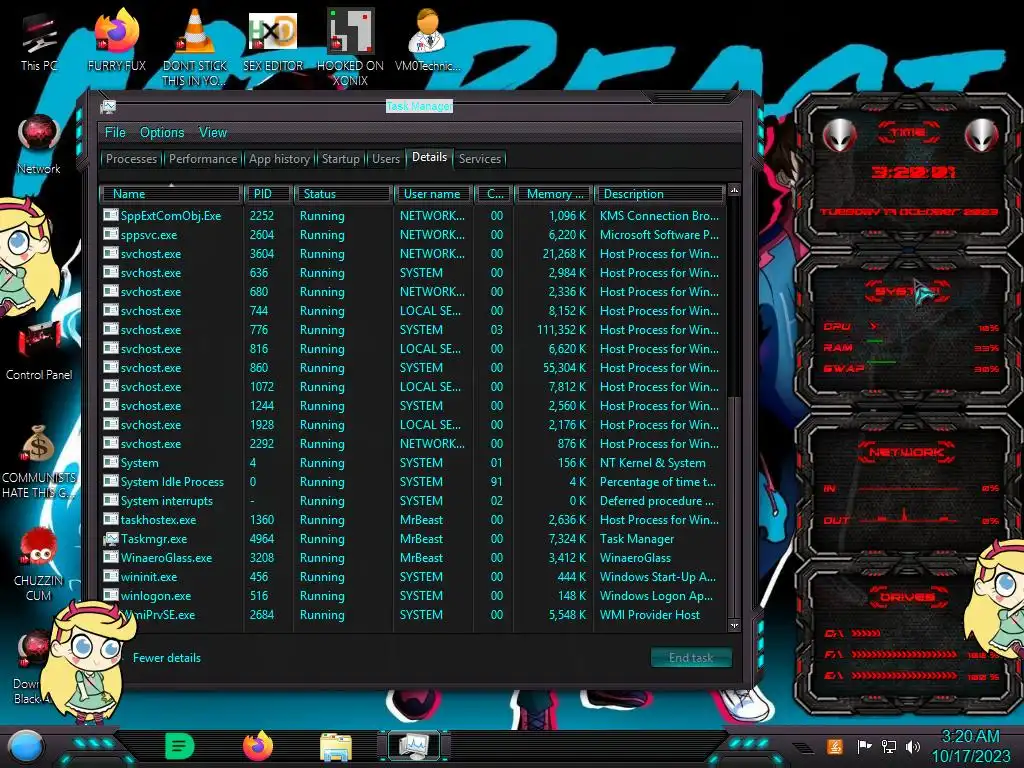Select the sppsvc.exe process row

412,234
